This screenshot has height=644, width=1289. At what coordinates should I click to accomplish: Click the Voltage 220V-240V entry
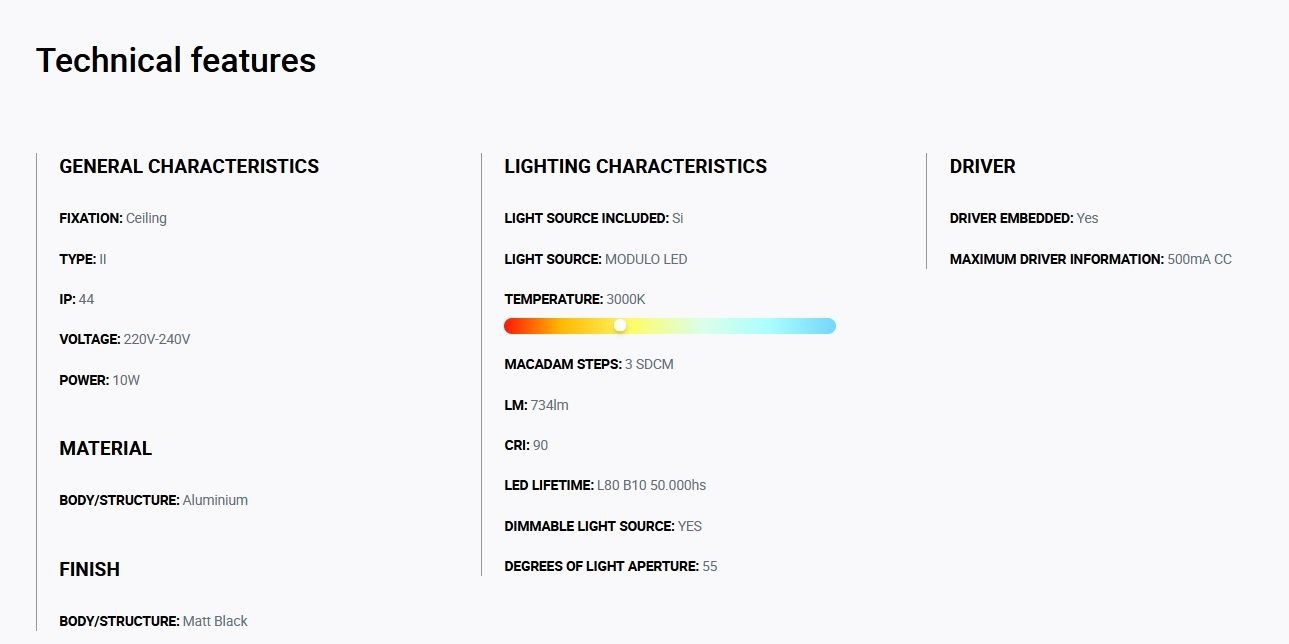click(125, 340)
